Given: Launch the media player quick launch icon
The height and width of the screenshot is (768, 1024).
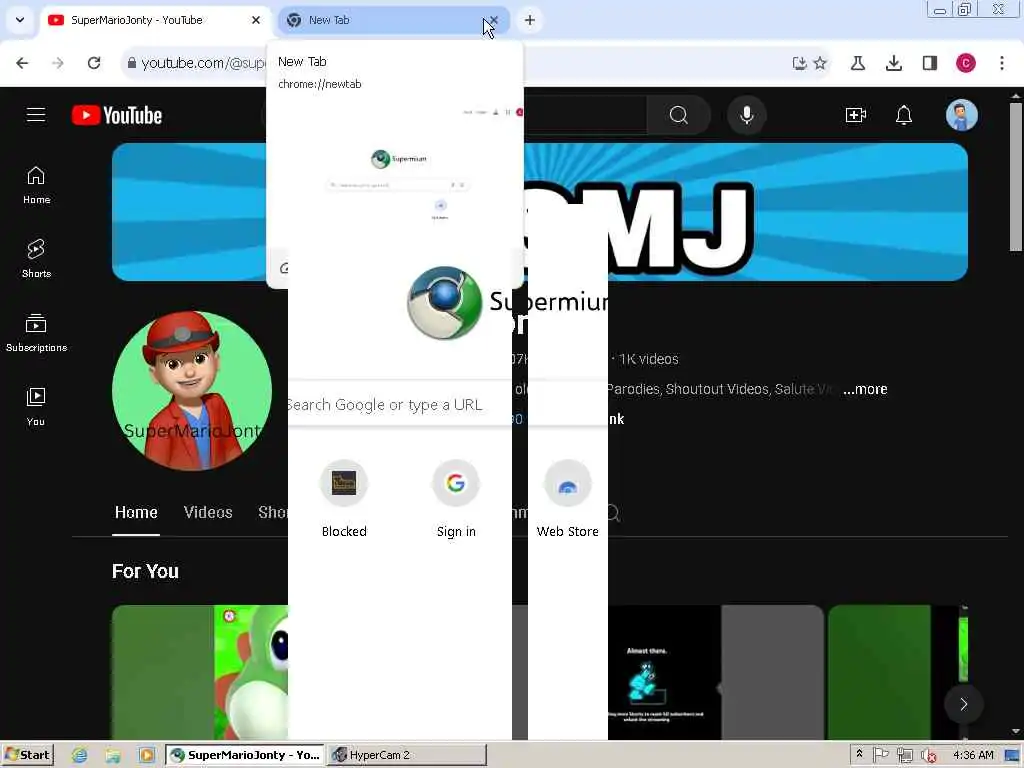Looking at the screenshot, I should point(146,756).
